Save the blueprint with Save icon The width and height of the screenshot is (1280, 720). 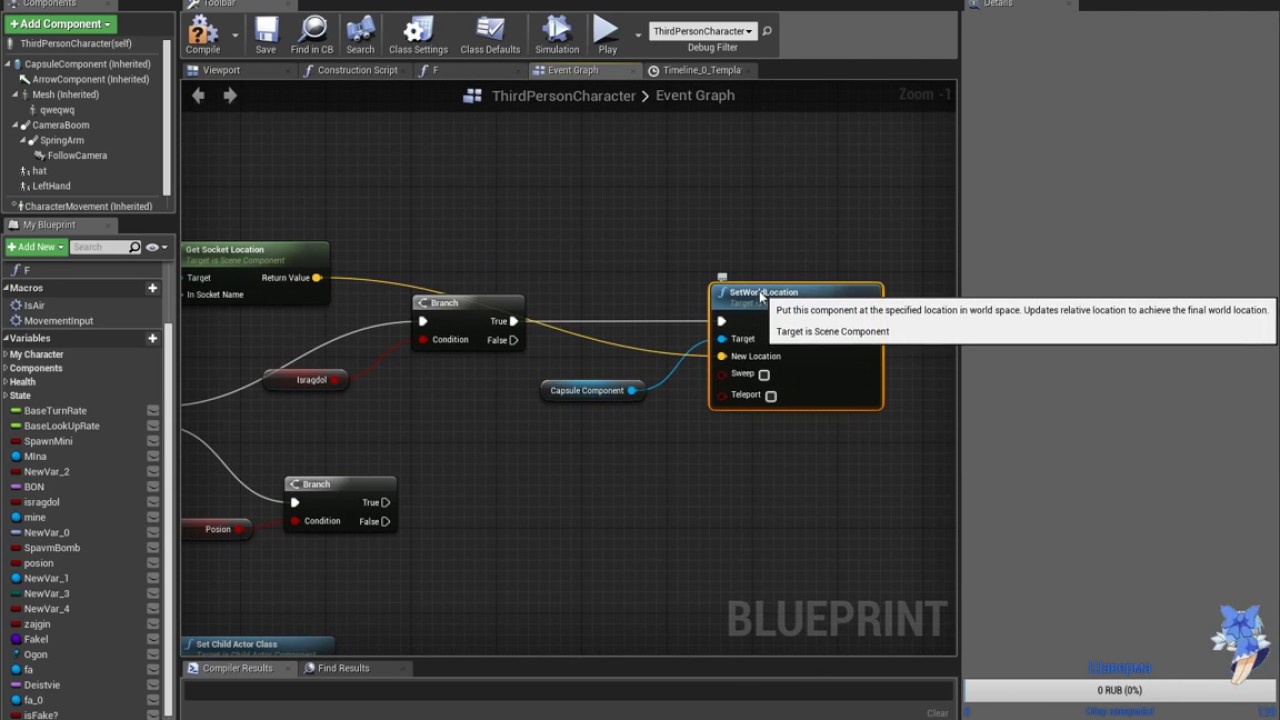coord(266,34)
